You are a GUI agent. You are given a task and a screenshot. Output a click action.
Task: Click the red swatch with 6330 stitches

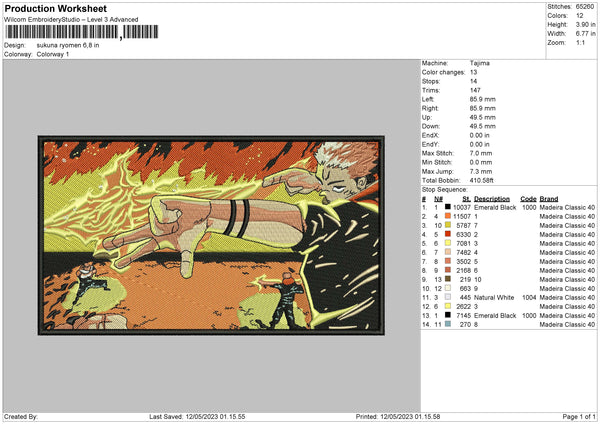coord(447,234)
